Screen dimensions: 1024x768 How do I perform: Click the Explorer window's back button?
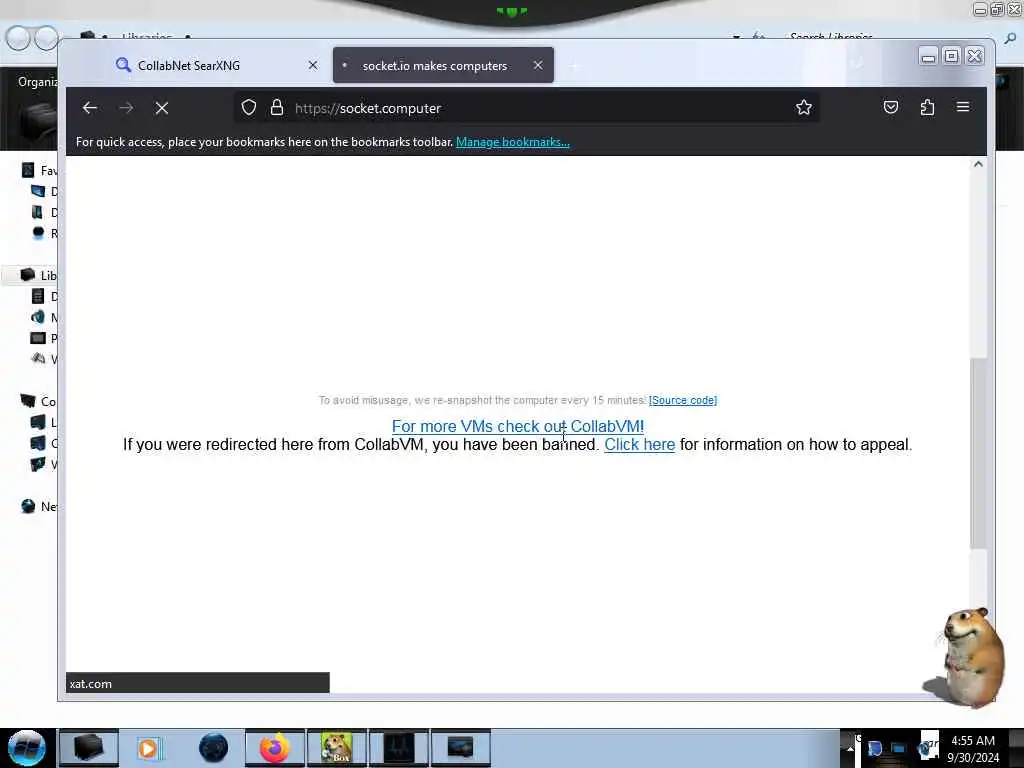pos(18,39)
